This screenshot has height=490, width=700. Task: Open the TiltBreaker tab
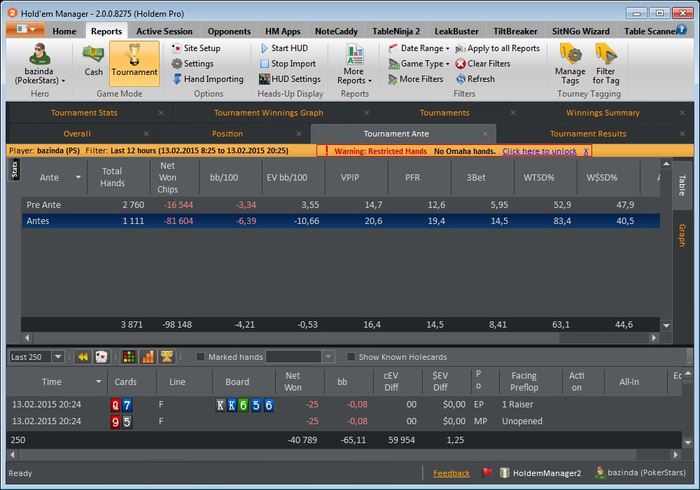(x=515, y=31)
